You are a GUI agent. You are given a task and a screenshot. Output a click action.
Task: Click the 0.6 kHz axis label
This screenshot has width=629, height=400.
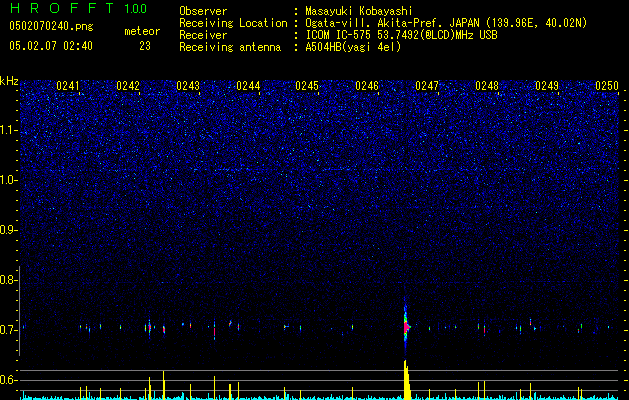click(x=9, y=380)
